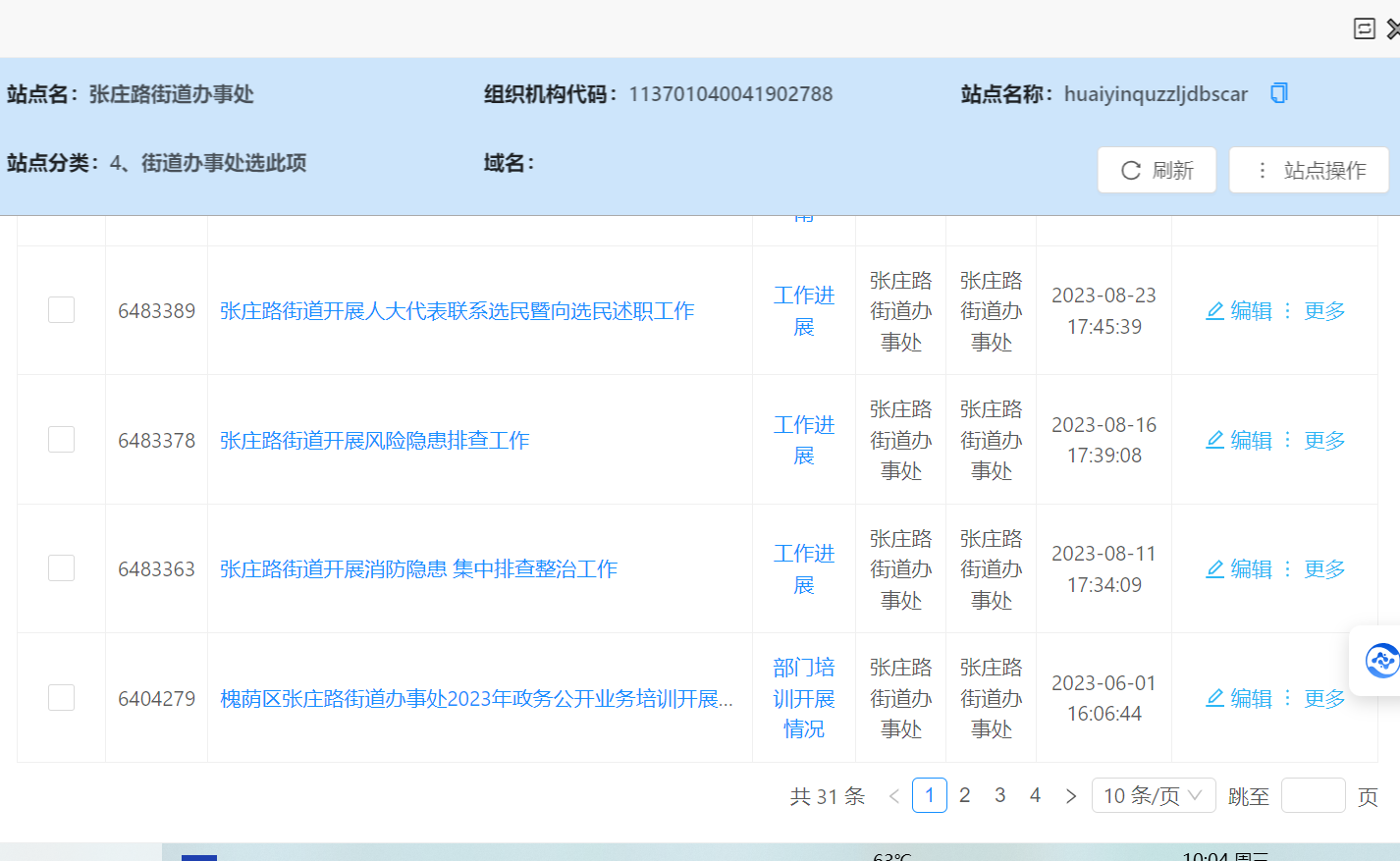Edit the article dated 2023-08-16
Screen dimensions: 1400x861
[1239, 440]
